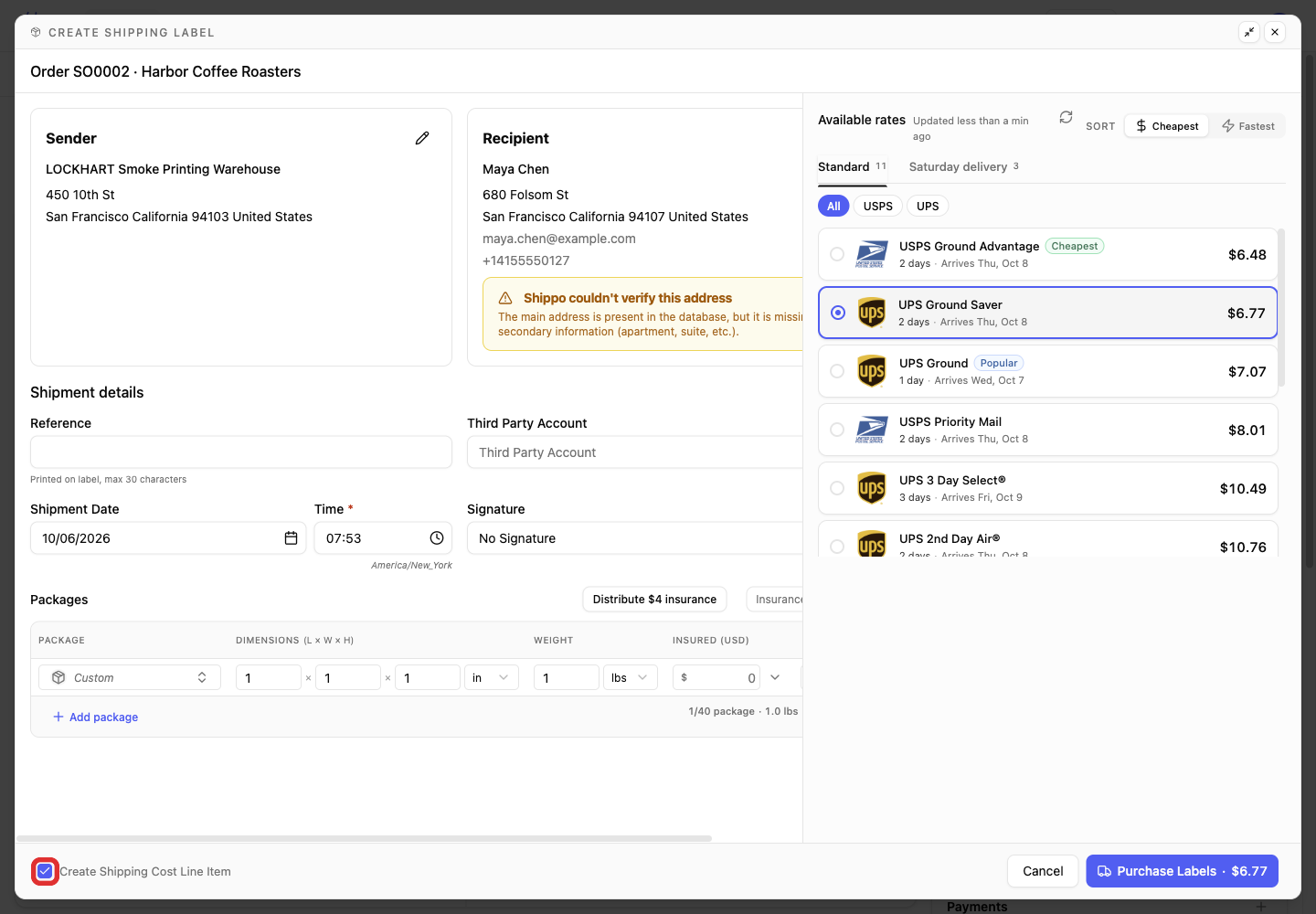Edit sender address with pencil icon
The height and width of the screenshot is (914, 1316).
click(422, 138)
